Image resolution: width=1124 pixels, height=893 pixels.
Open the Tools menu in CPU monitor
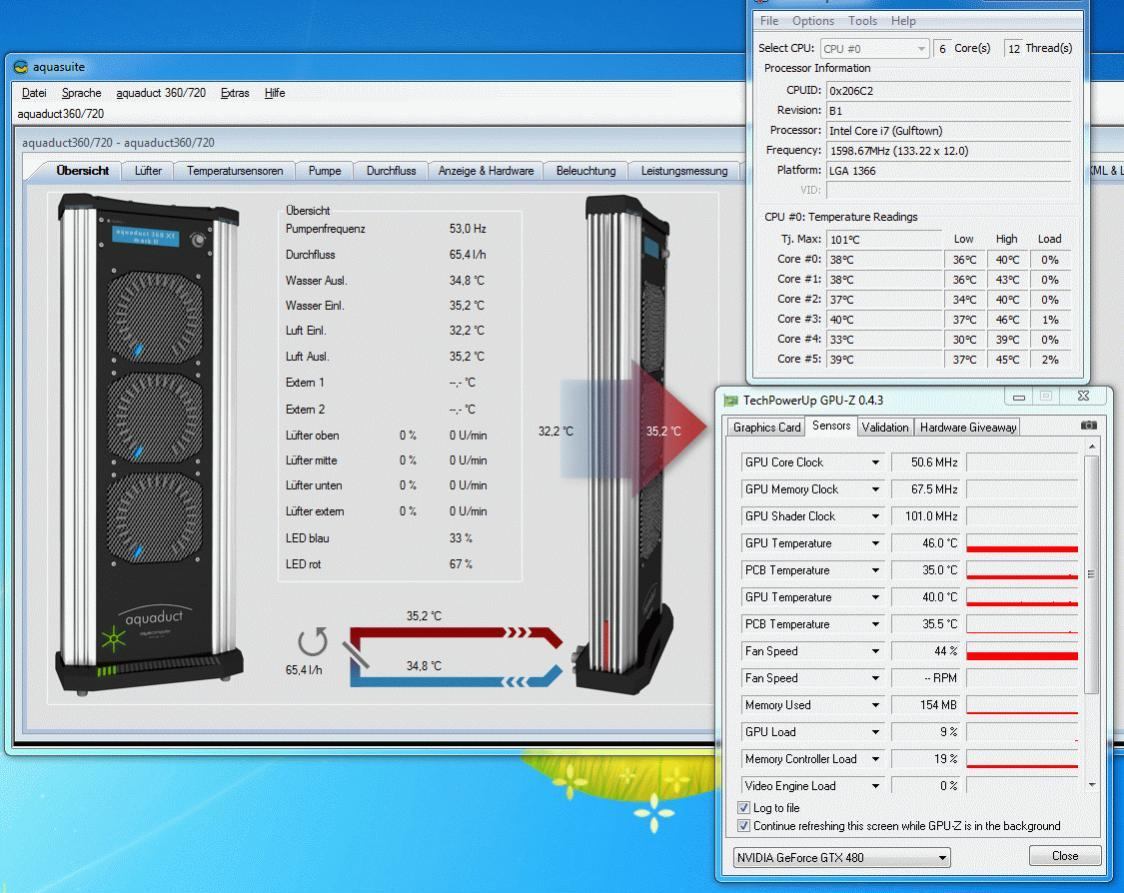coord(862,21)
